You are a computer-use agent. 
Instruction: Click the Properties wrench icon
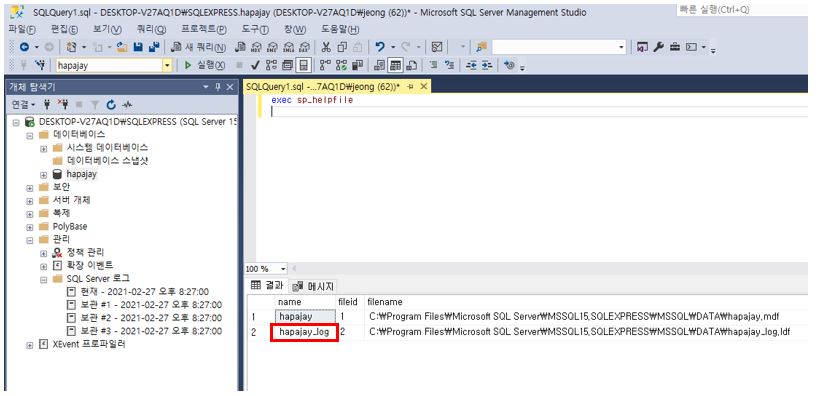[658, 47]
